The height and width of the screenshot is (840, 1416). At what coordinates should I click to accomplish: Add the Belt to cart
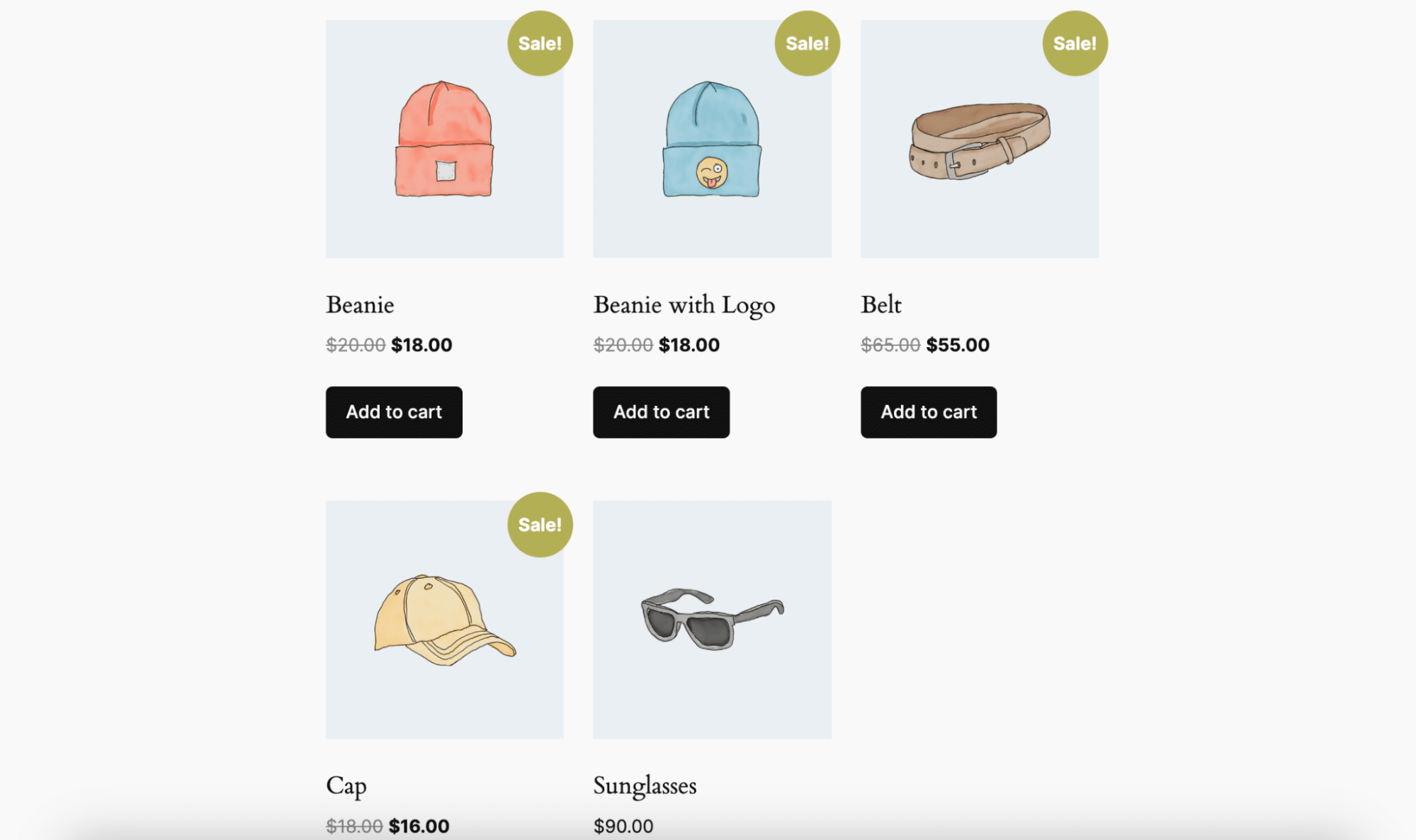point(929,412)
